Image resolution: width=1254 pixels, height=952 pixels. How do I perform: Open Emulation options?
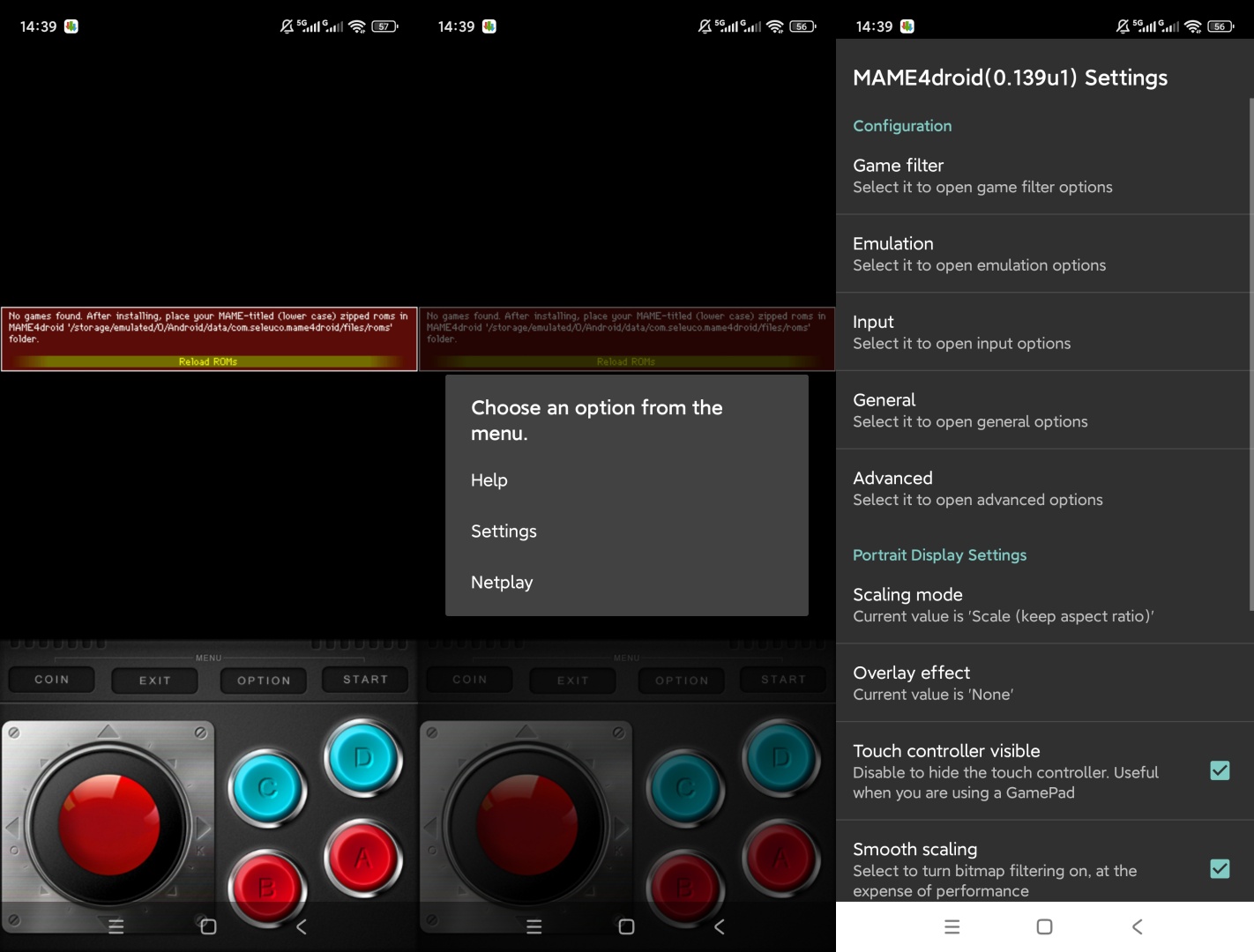1045,254
